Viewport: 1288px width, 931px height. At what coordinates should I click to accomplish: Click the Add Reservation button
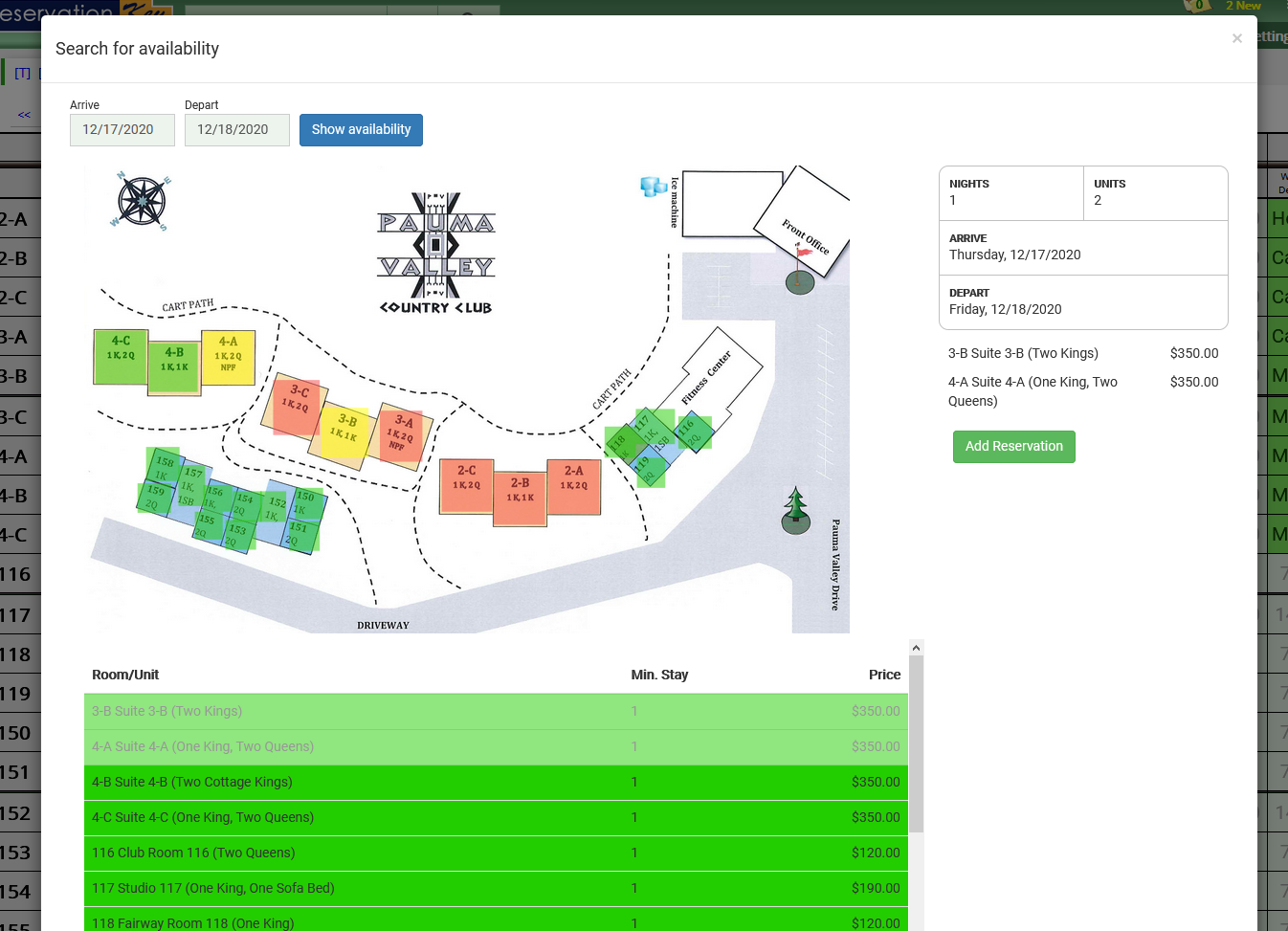pyautogui.click(x=1013, y=447)
